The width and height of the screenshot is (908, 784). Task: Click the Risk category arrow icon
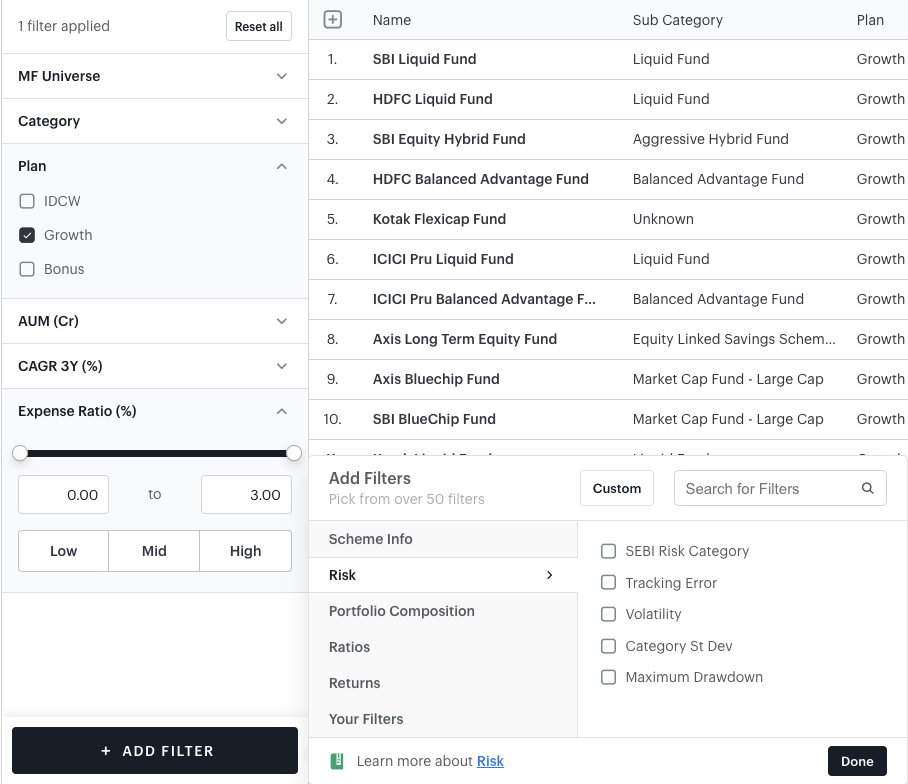pos(550,575)
